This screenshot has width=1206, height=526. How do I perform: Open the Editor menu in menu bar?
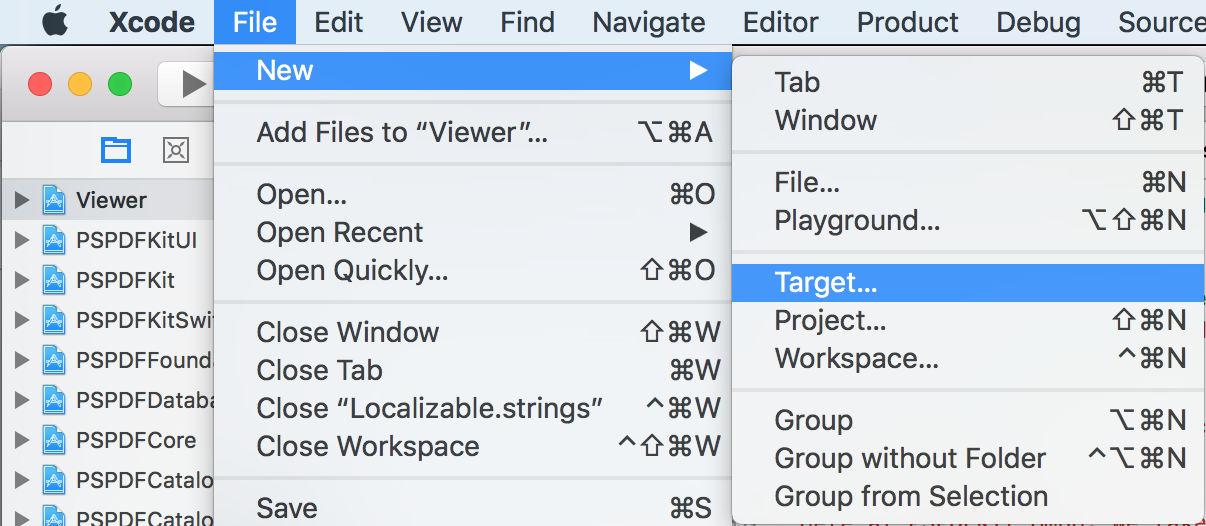[x=781, y=22]
